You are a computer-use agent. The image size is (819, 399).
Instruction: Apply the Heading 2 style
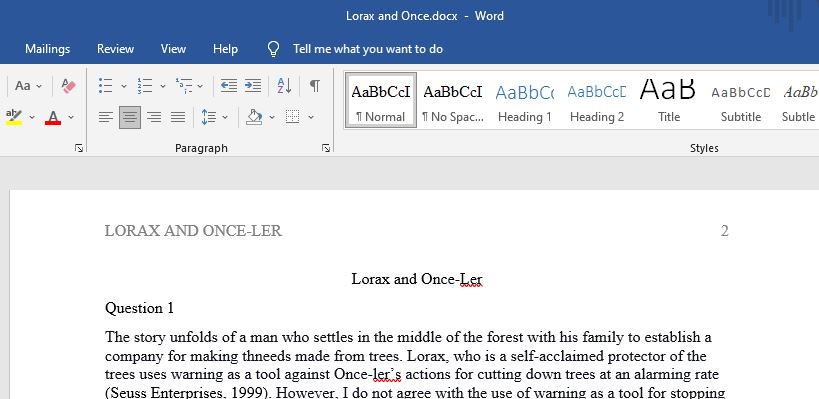pyautogui.click(x=596, y=100)
